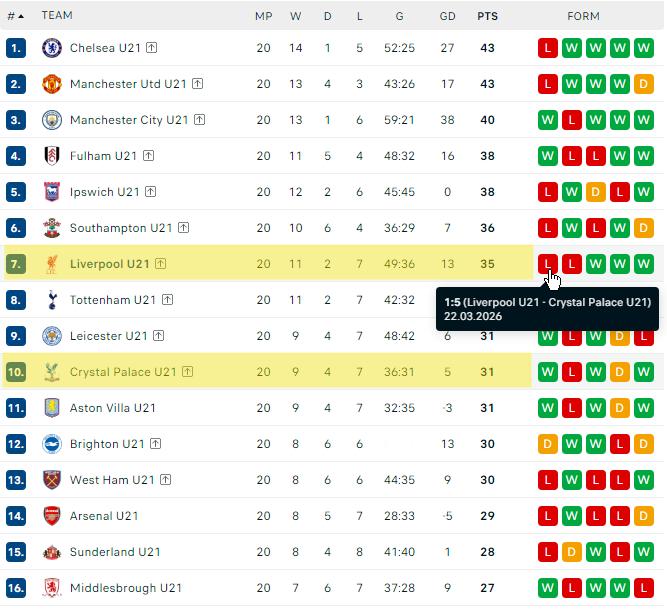The image size is (667, 609).
Task: Click the MP column header
Action: pyautogui.click(x=264, y=16)
